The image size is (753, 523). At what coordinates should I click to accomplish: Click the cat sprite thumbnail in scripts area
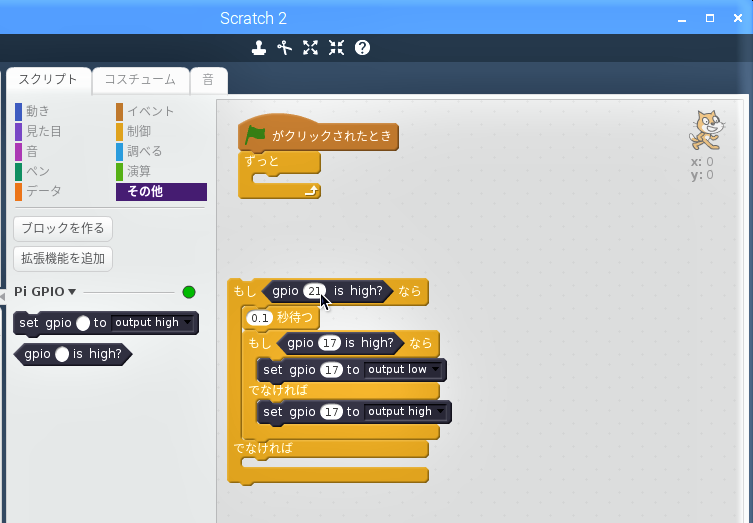point(706,131)
